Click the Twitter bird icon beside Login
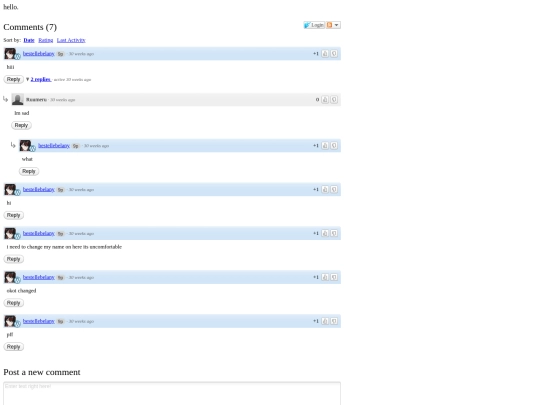Screen dimensions: 540x405 pos(307,25)
